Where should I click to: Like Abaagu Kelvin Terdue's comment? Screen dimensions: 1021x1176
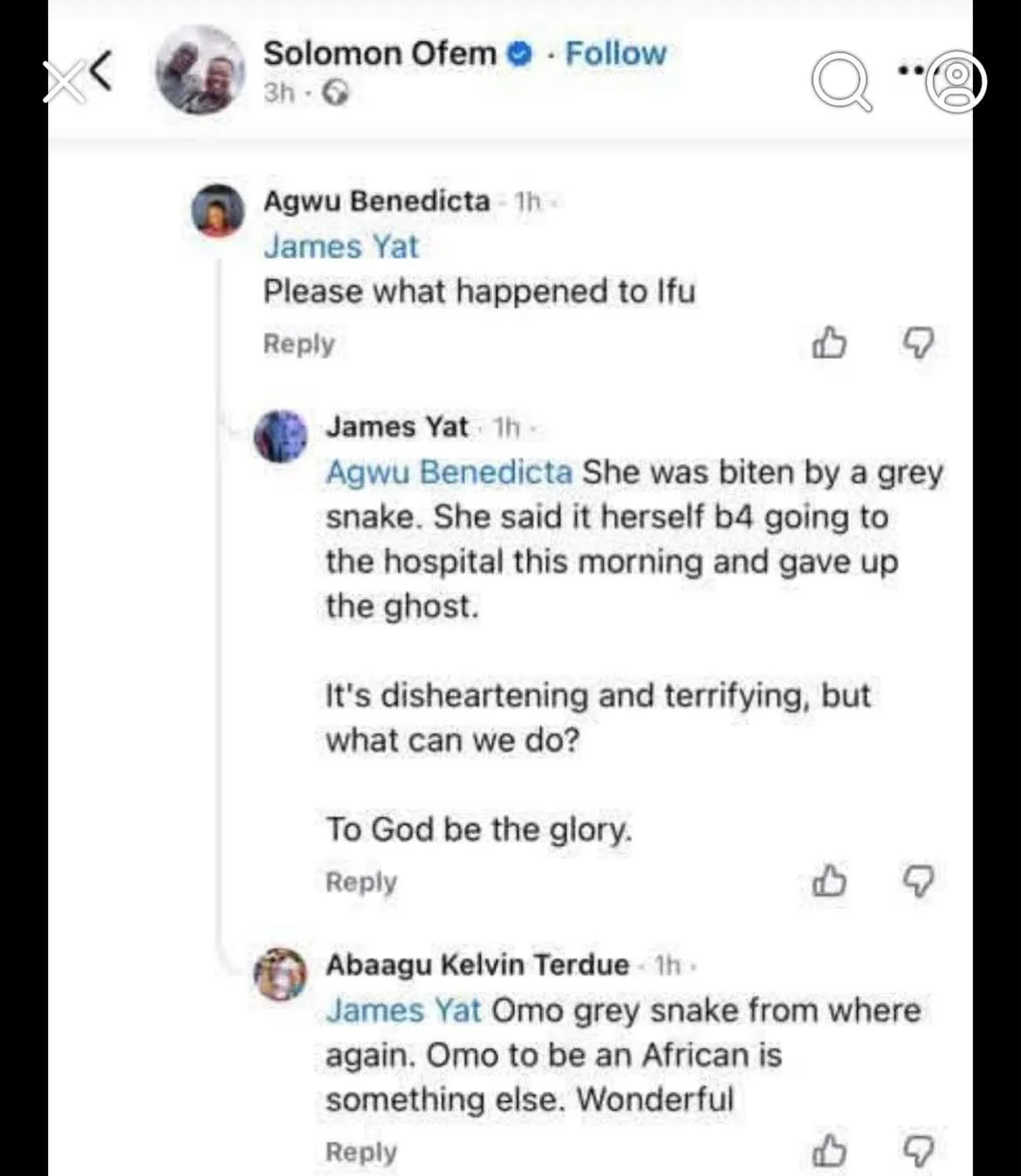click(828, 1151)
